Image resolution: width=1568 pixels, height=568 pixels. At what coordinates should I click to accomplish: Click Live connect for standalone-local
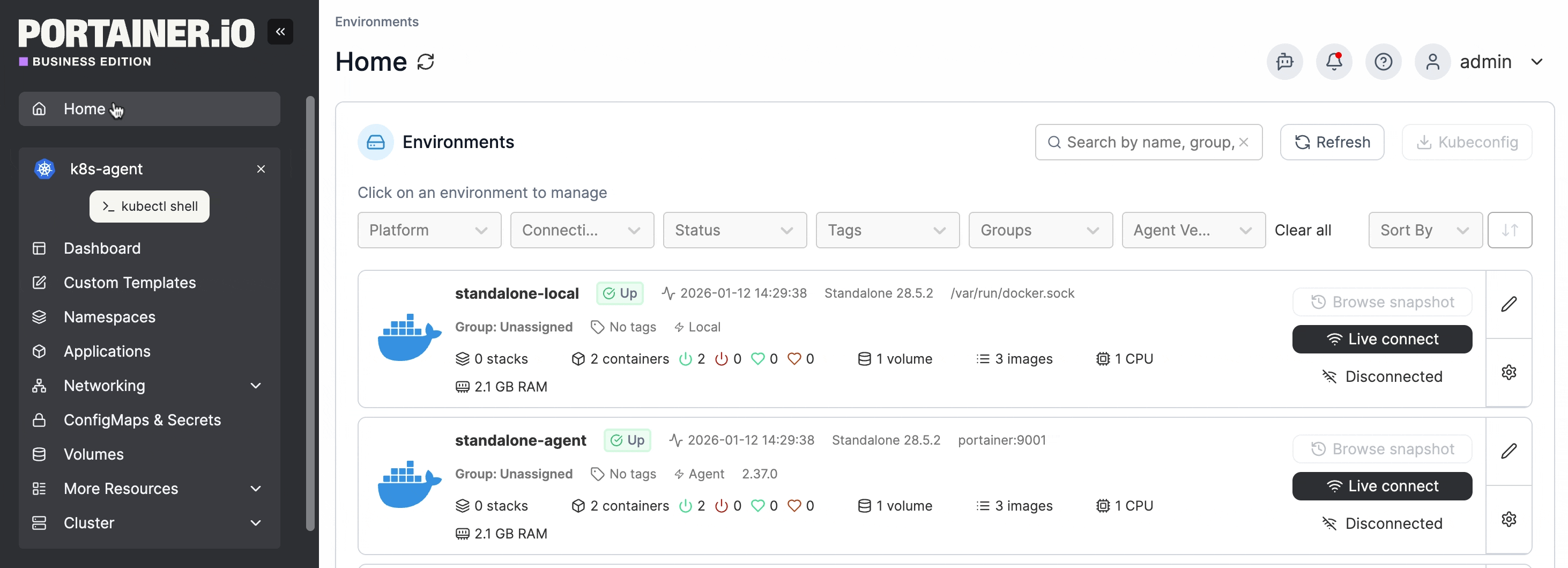click(1382, 339)
